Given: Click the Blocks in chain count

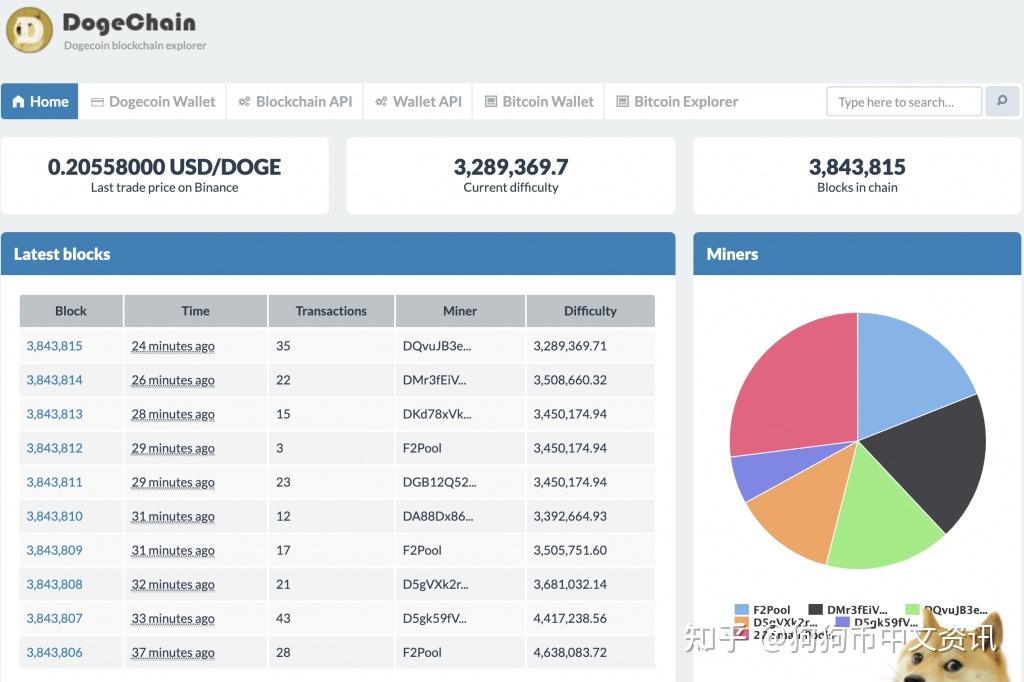Looking at the screenshot, I should (857, 167).
